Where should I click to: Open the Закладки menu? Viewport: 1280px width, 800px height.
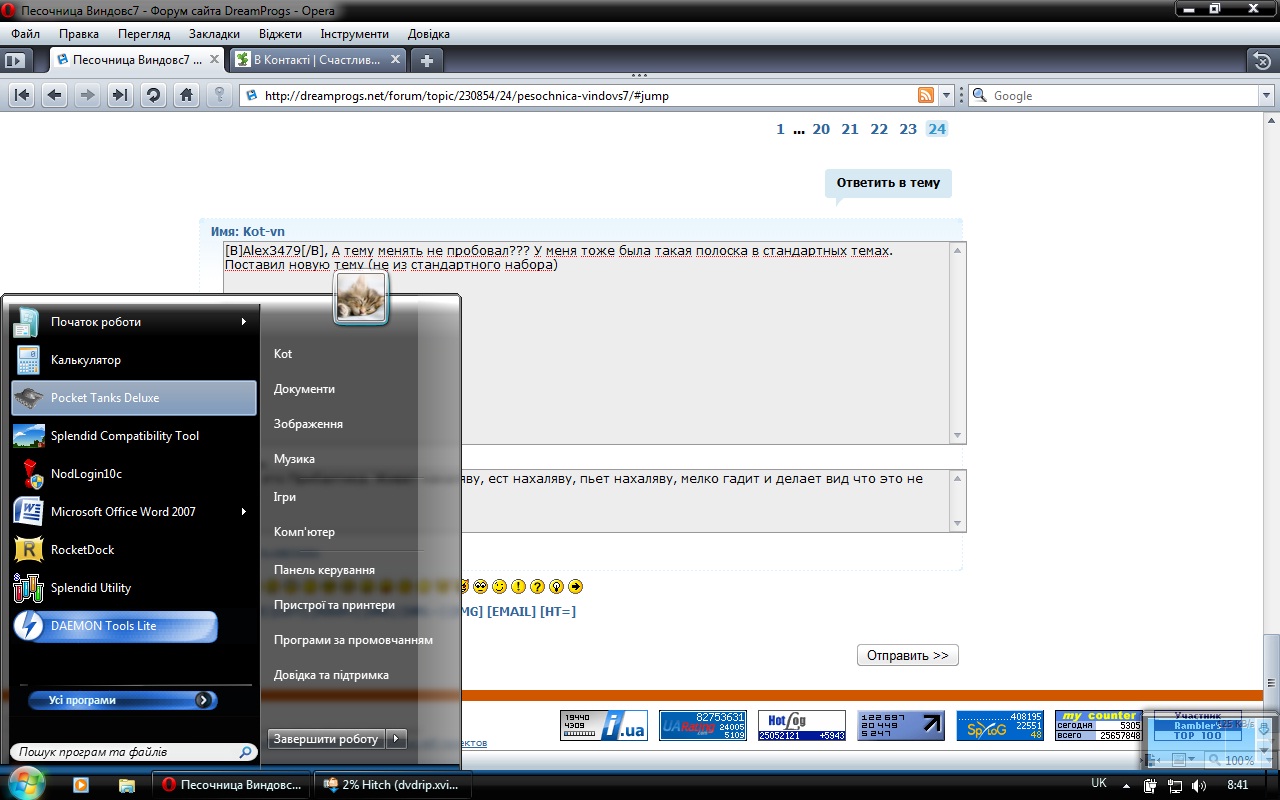tap(214, 34)
